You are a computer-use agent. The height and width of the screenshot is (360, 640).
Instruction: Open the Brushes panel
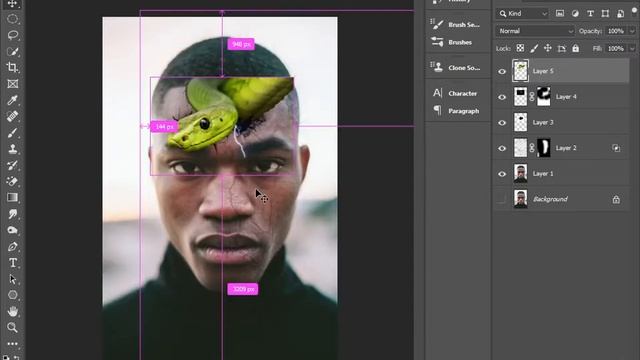pos(452,42)
